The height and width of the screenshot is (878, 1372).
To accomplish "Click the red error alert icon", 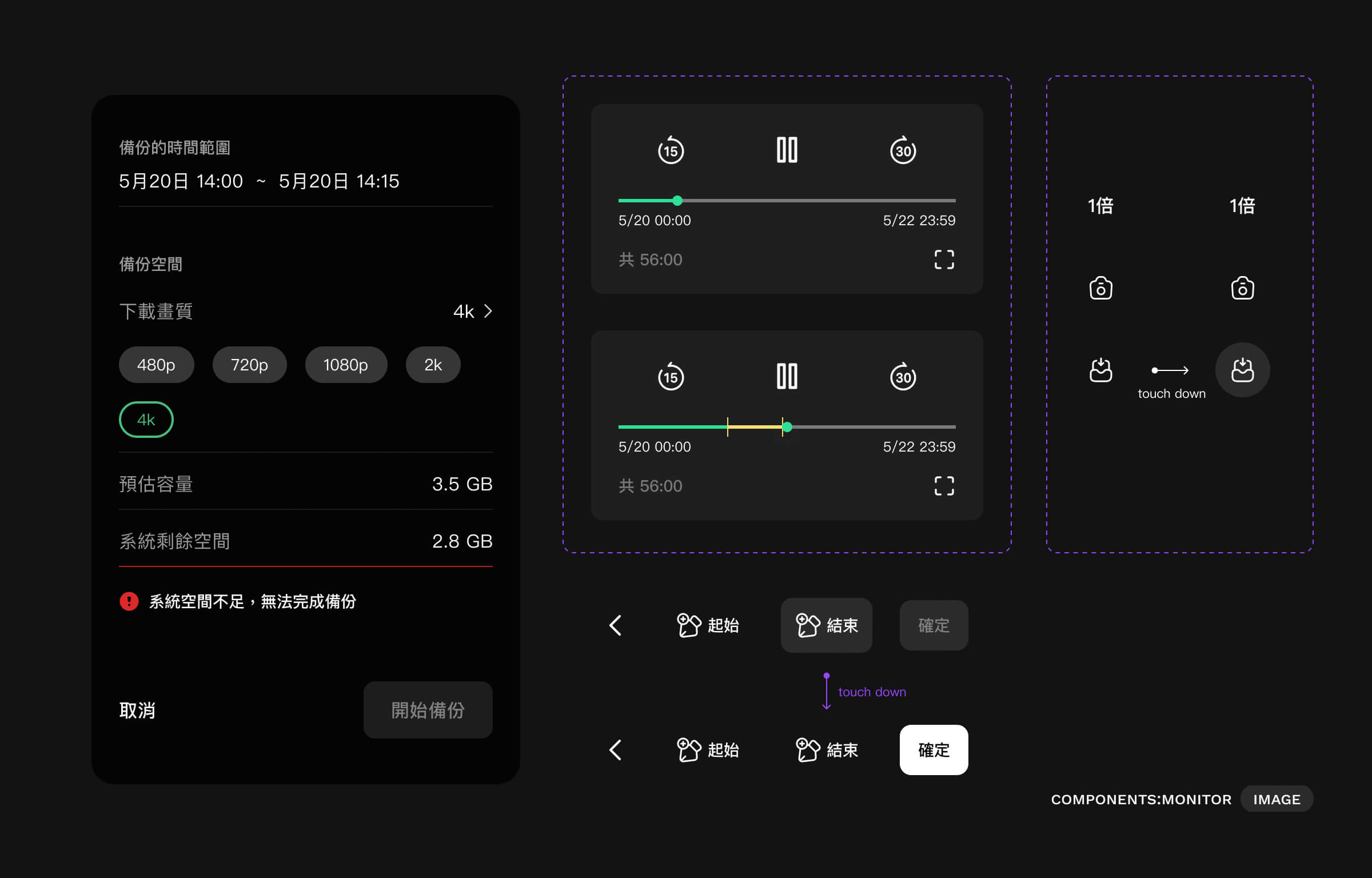I will coord(129,601).
